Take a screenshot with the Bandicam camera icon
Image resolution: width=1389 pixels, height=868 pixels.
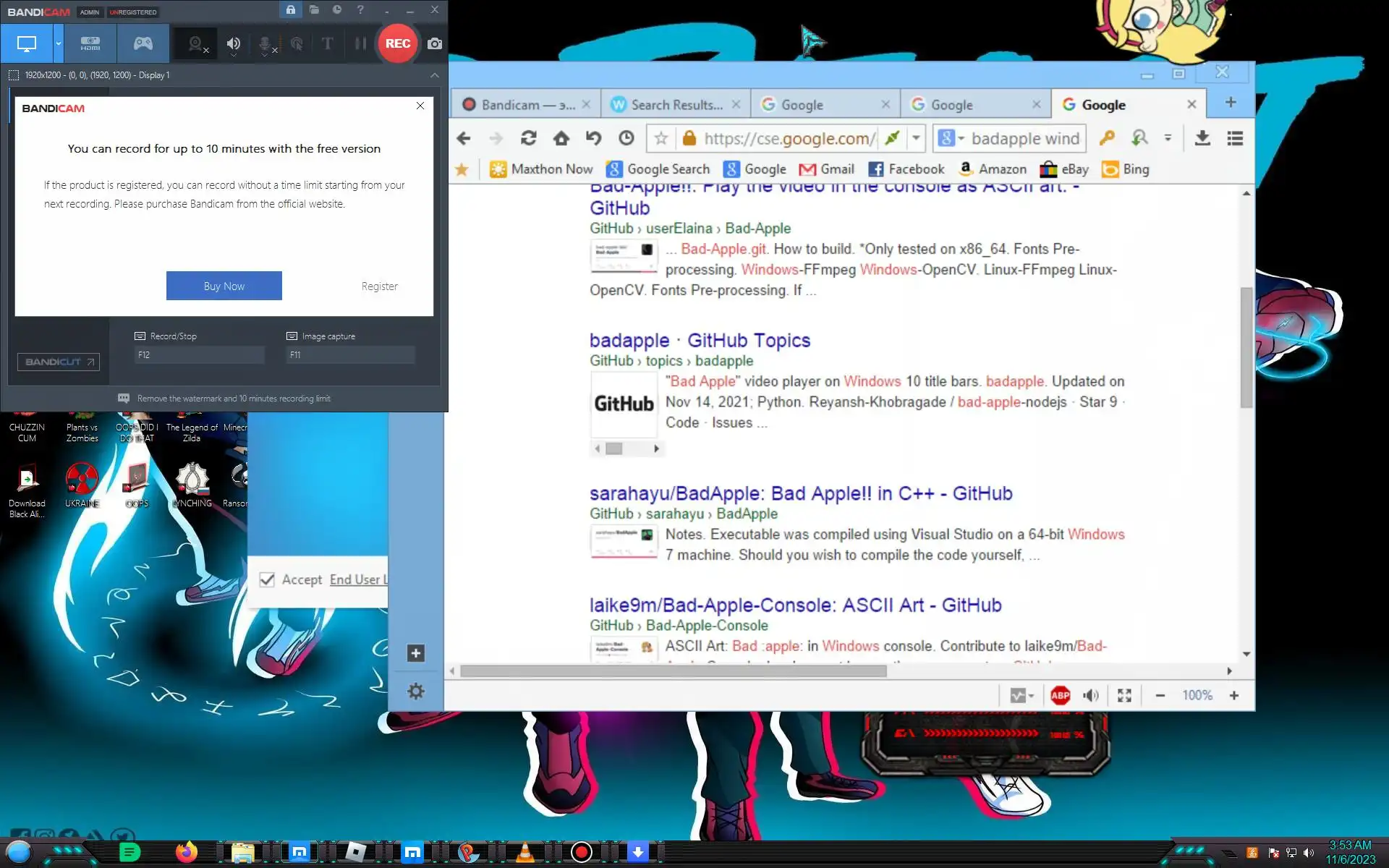point(435,43)
